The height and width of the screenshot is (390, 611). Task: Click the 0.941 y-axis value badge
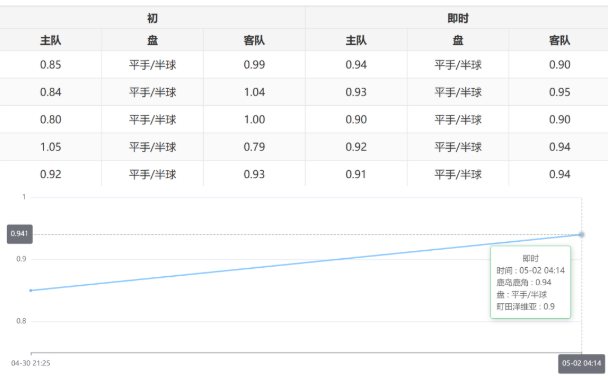[x=19, y=234]
